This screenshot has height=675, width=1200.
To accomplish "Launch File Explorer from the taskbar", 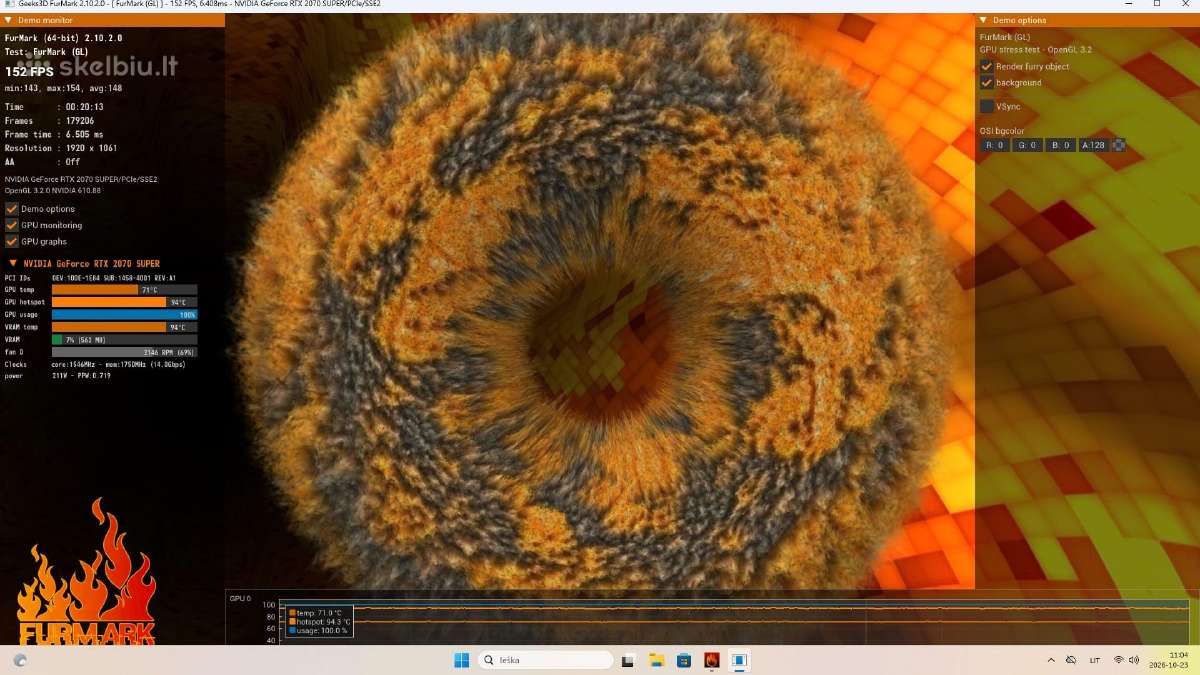I will click(x=656, y=660).
